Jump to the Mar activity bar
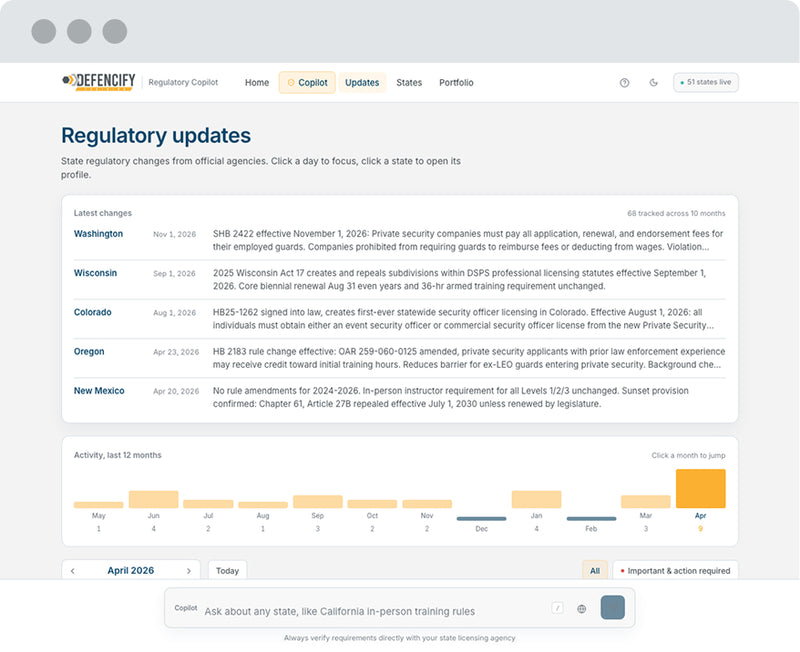The width and height of the screenshot is (800, 652). click(x=646, y=501)
